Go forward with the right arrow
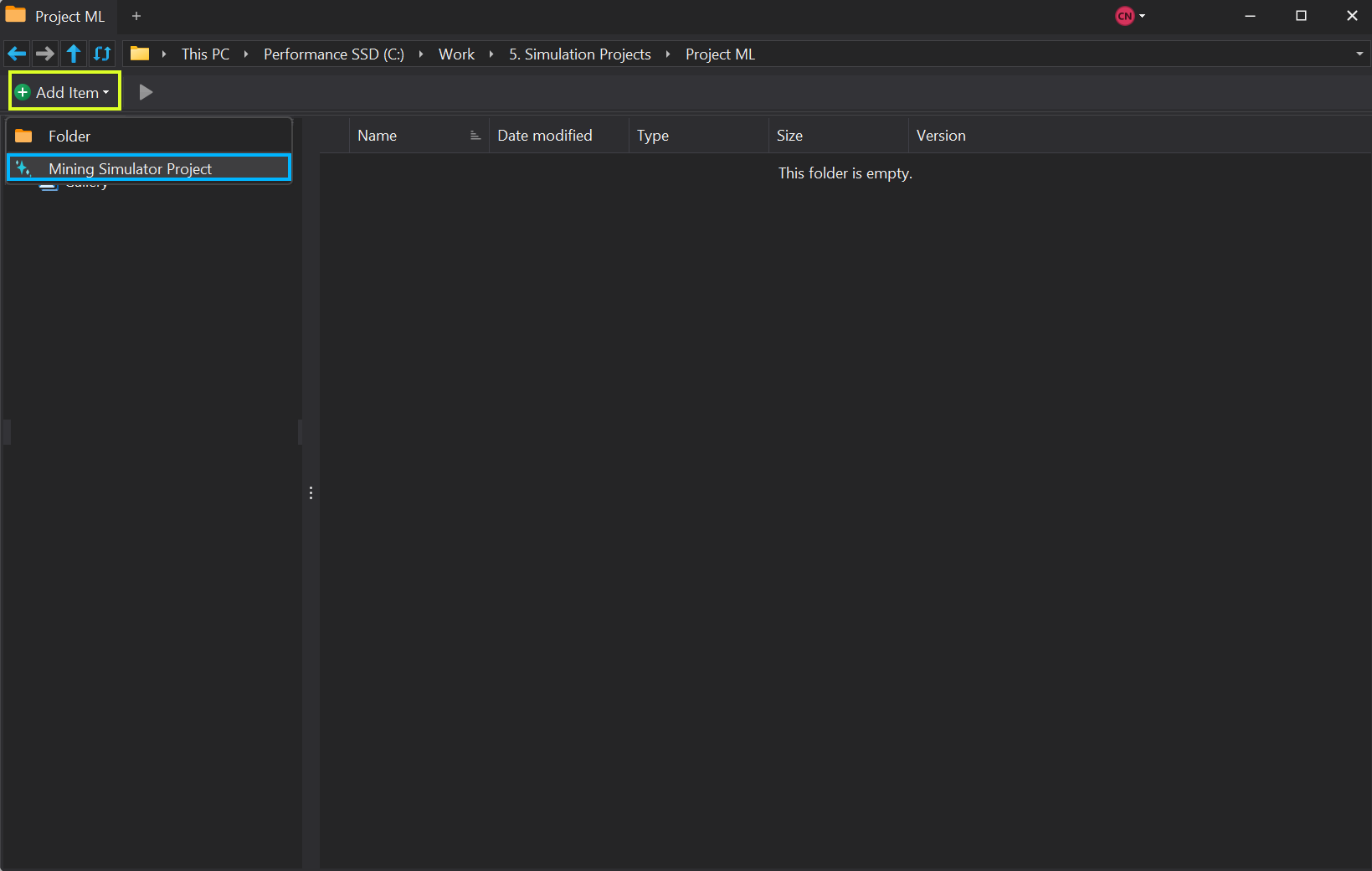The width and height of the screenshot is (1372, 871). point(45,54)
